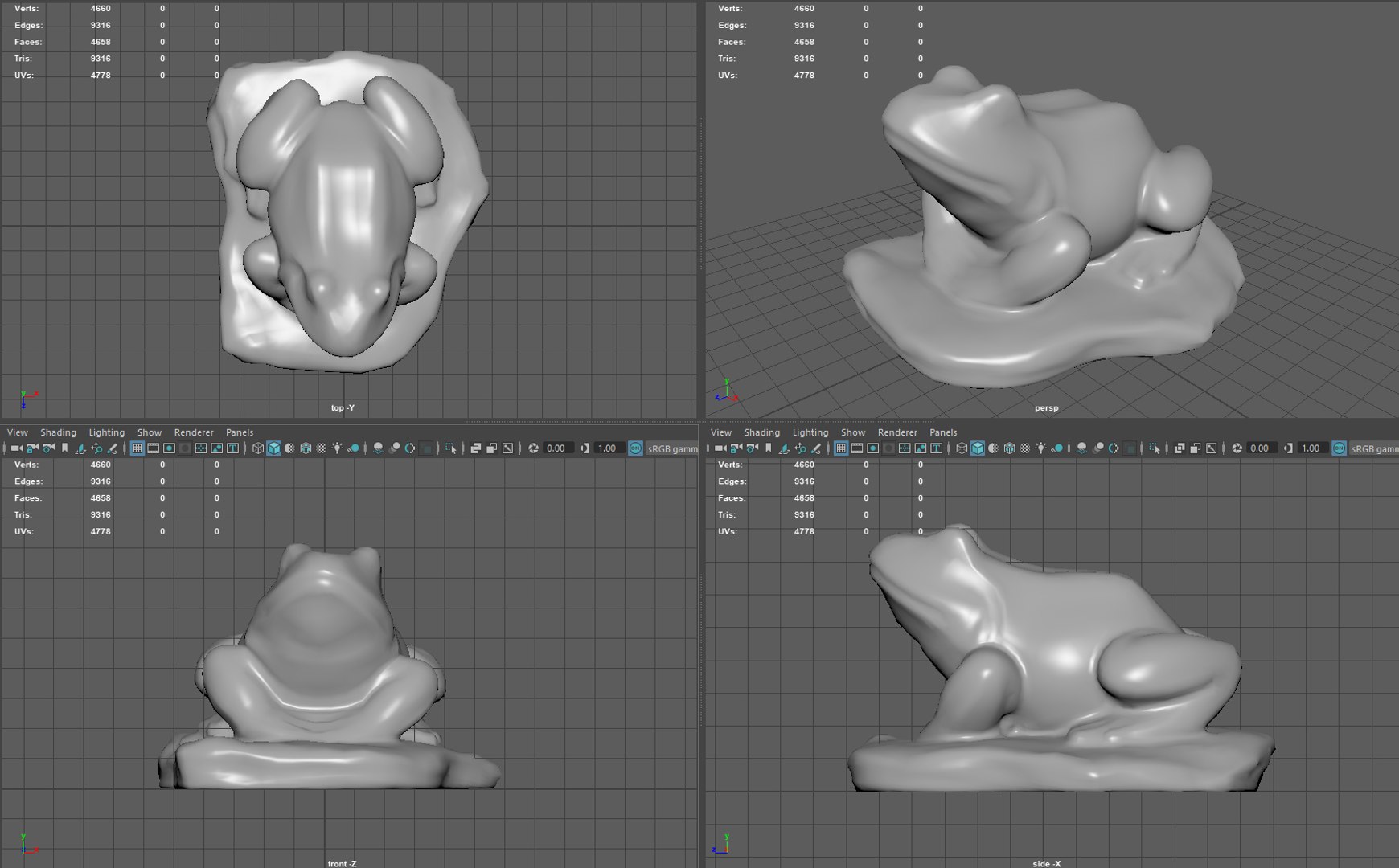Click the 'persp' viewport label
Image resolution: width=1399 pixels, height=868 pixels.
point(1046,408)
